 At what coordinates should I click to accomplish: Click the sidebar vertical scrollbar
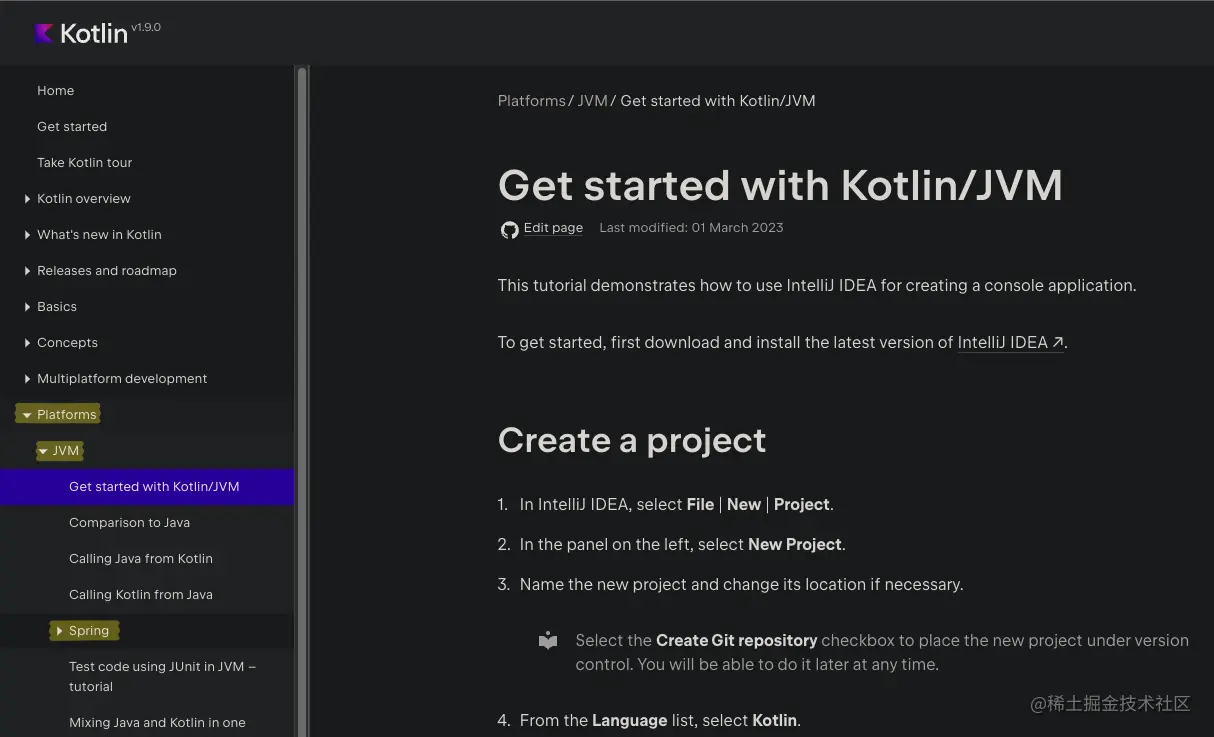pos(302,400)
